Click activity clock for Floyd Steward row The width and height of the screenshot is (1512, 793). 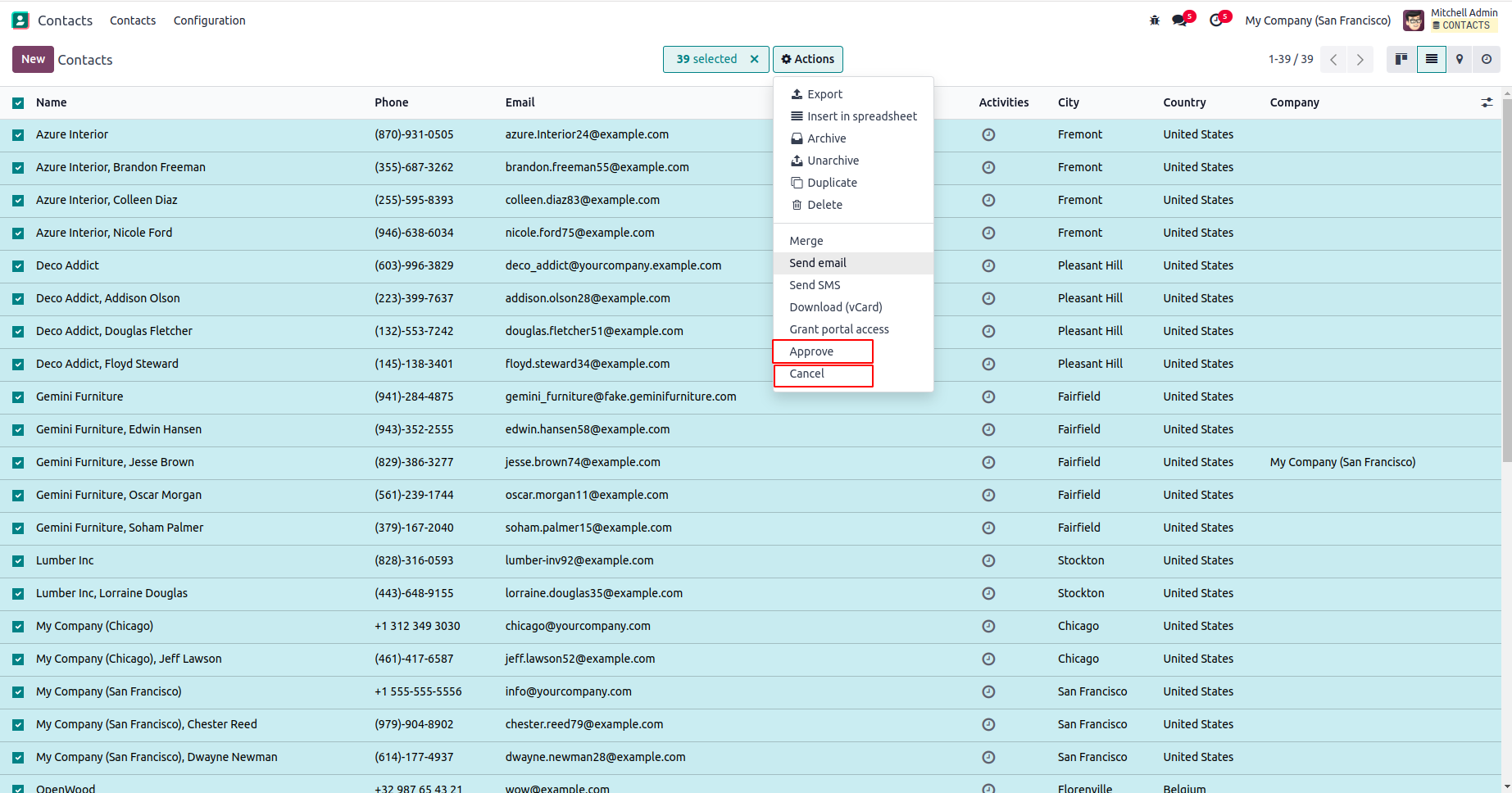(988, 364)
